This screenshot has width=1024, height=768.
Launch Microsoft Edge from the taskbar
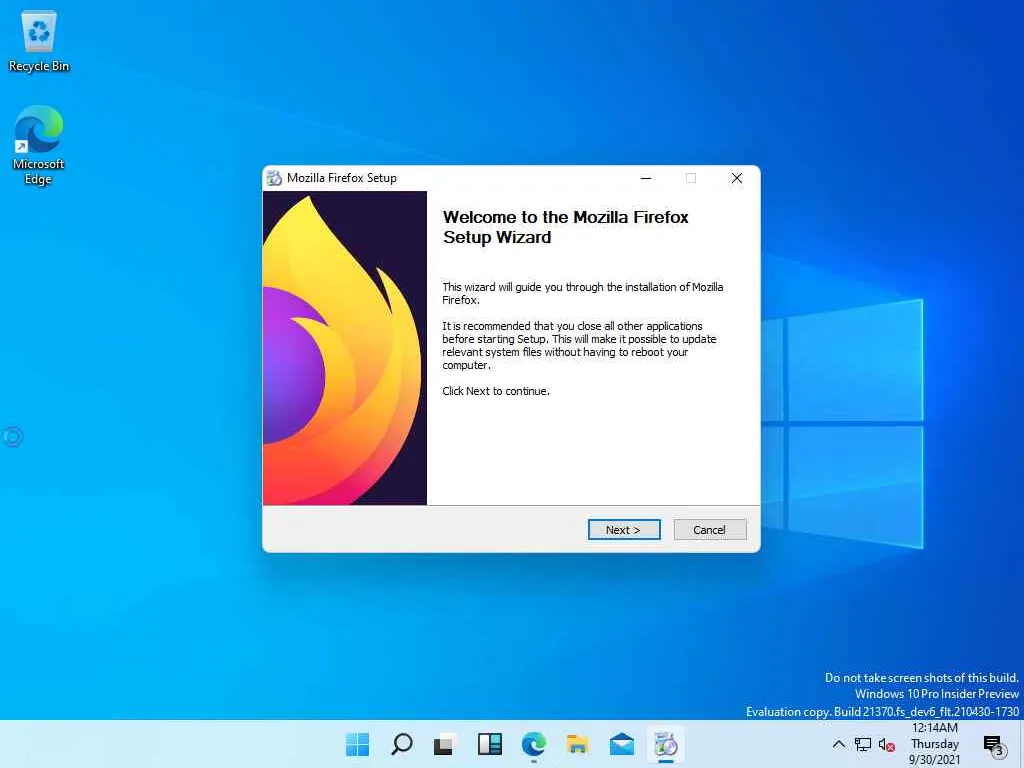point(534,744)
